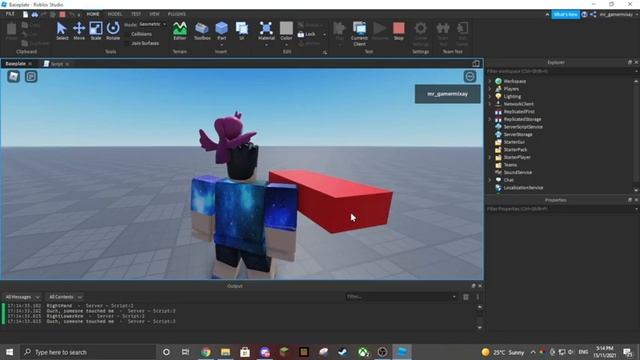The height and width of the screenshot is (360, 640).
Task: Click the new file icon in quick access bar
Action: 25,14
